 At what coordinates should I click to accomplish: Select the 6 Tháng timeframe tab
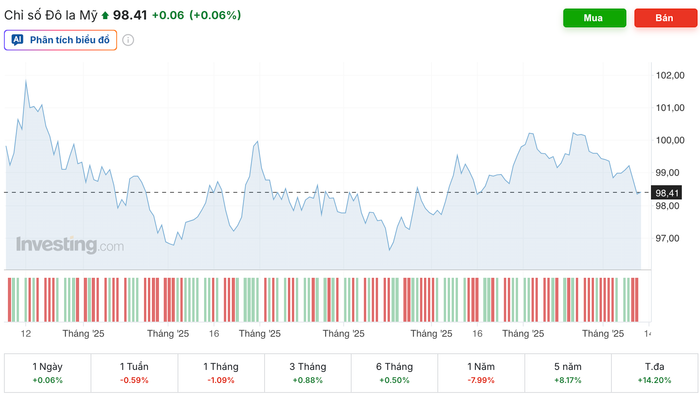[394, 373]
